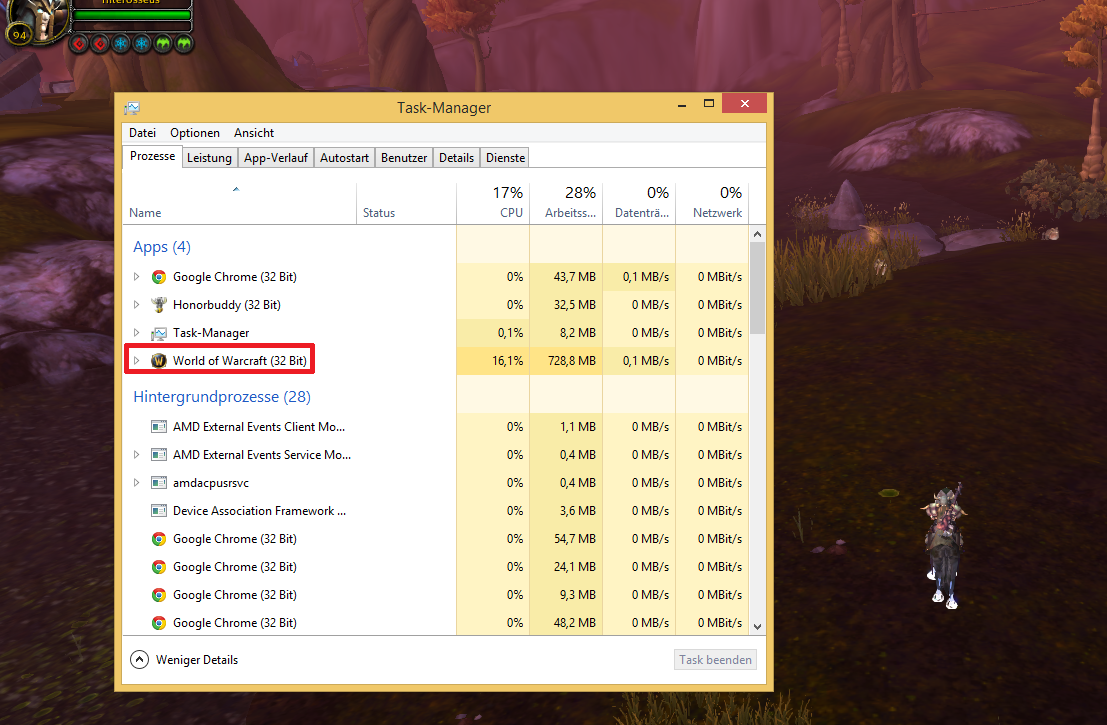
Task: Click the Device Association Framework icon
Action: (158, 511)
